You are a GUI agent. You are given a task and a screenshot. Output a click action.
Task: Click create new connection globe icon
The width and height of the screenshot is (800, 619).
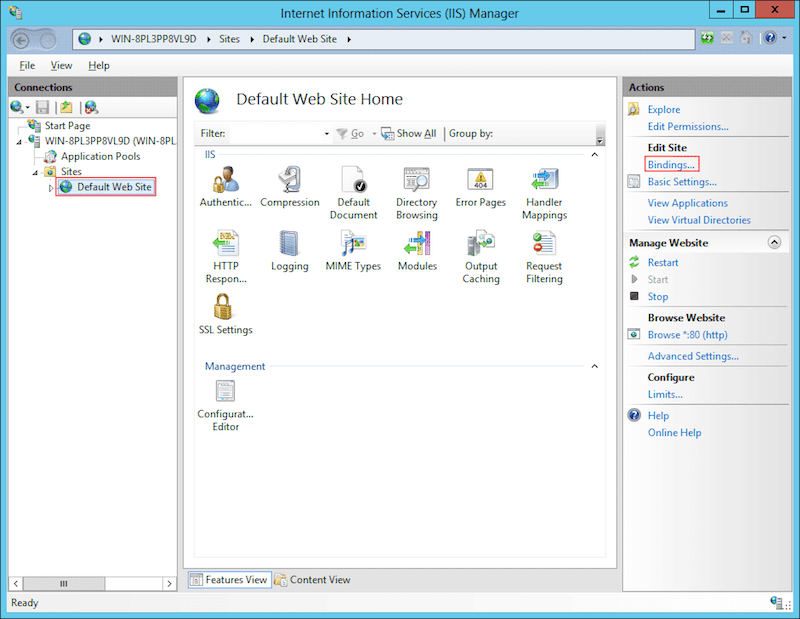16,107
